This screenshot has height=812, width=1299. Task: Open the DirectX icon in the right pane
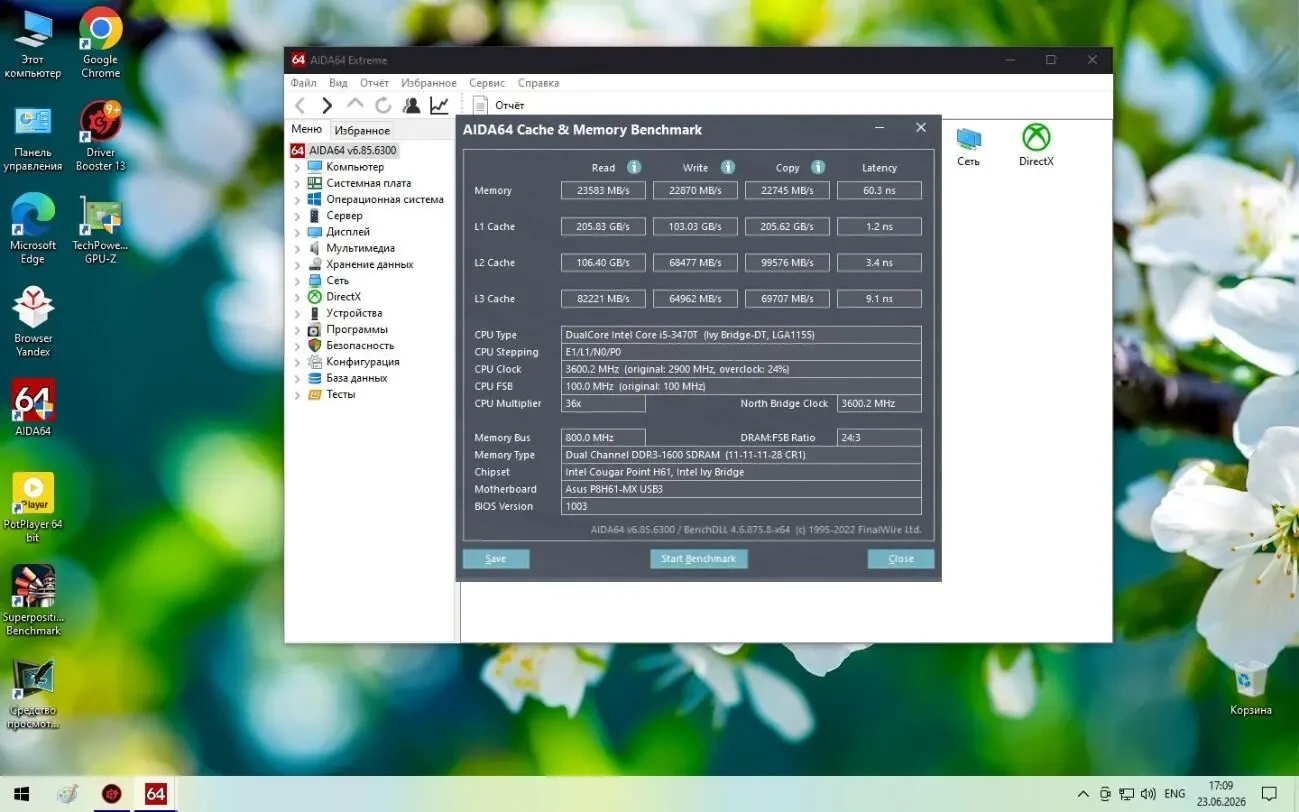(1036, 146)
